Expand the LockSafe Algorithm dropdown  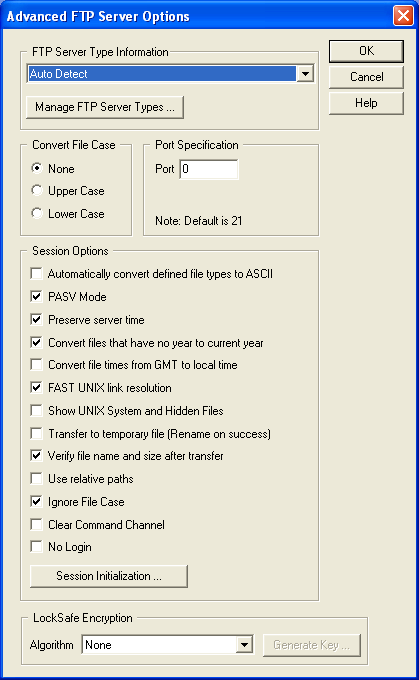pos(167,645)
